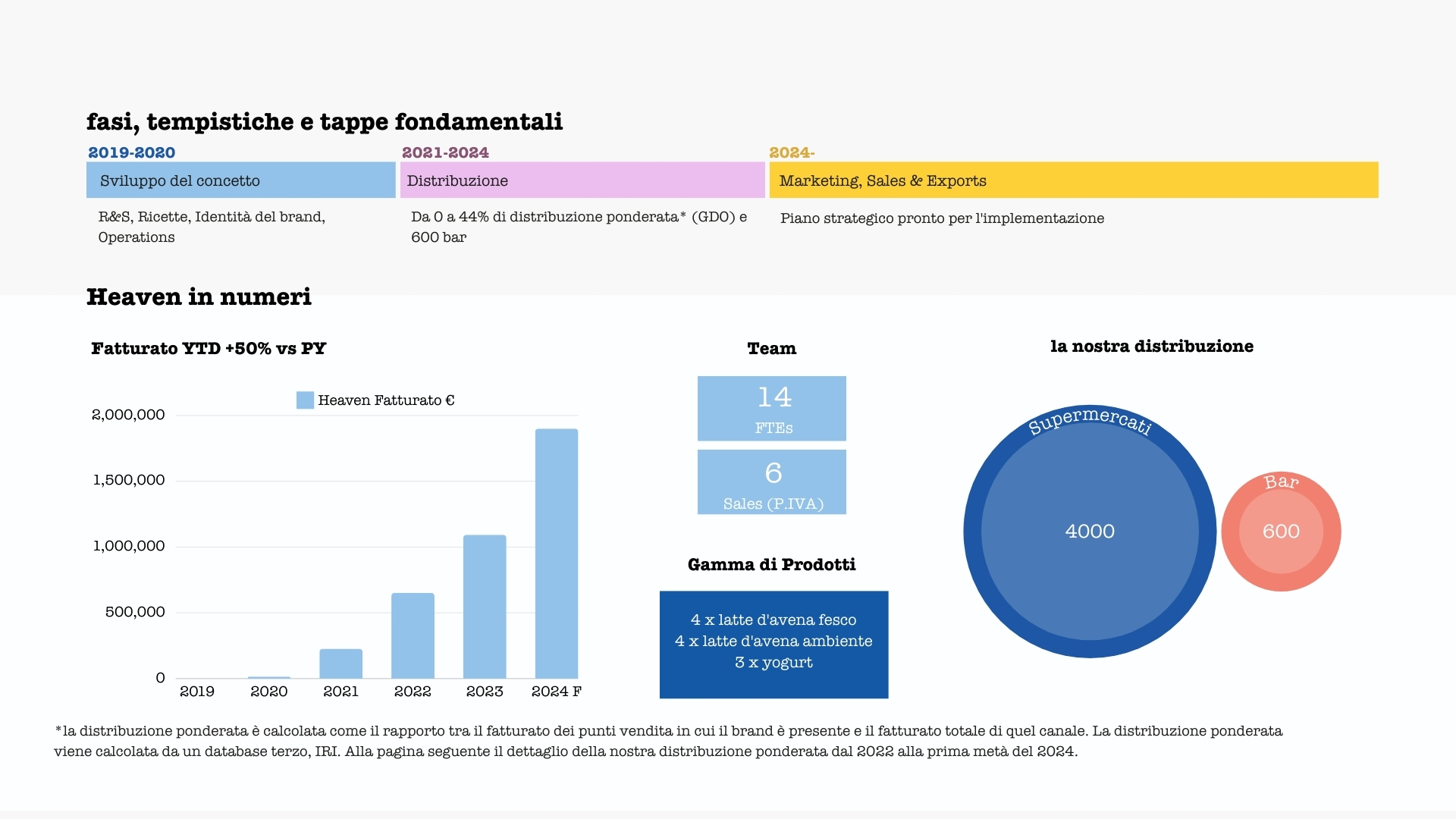The width and height of the screenshot is (1456, 819).
Task: Click the 'fasi, tempistiche e tappe fondamentali' heading
Action: 325,122
